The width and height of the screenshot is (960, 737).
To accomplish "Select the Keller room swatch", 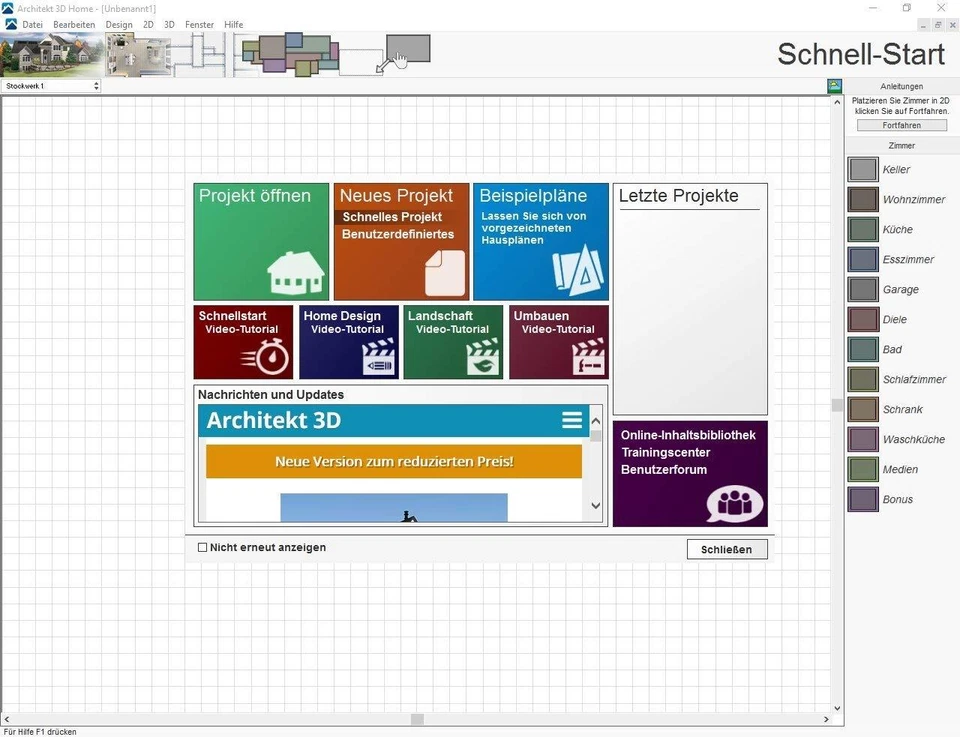I will click(x=862, y=169).
